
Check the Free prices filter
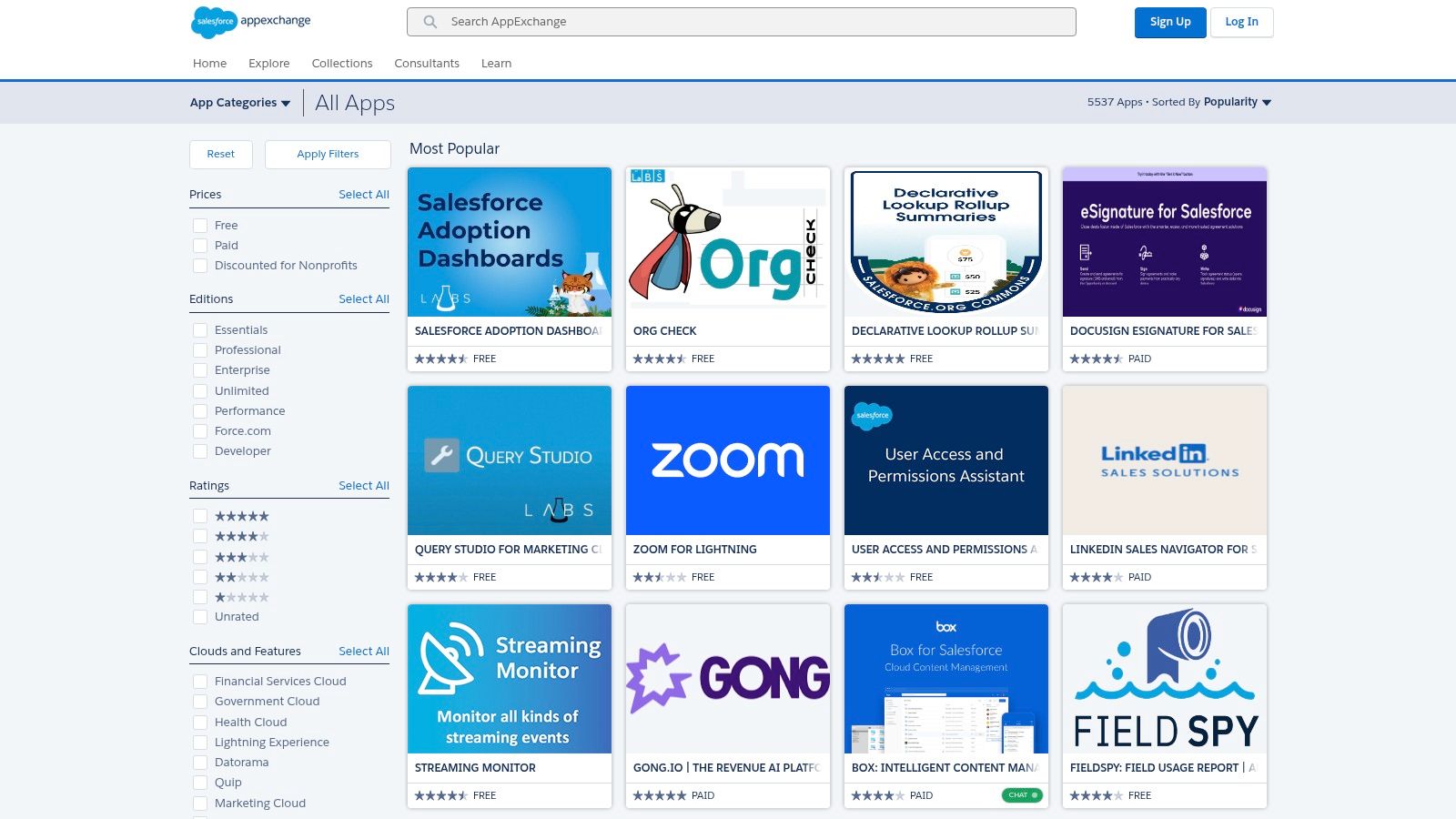point(200,225)
